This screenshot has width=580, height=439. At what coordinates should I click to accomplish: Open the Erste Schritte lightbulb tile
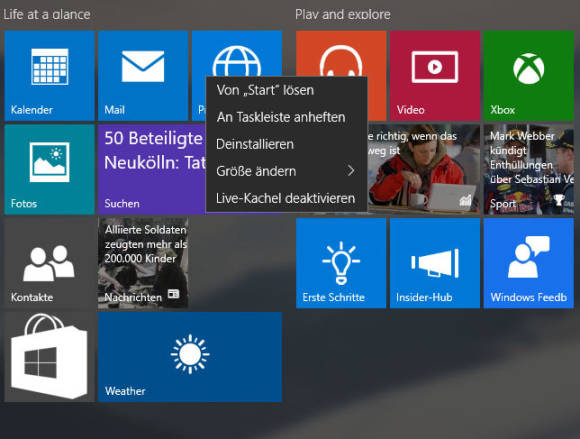click(x=341, y=263)
